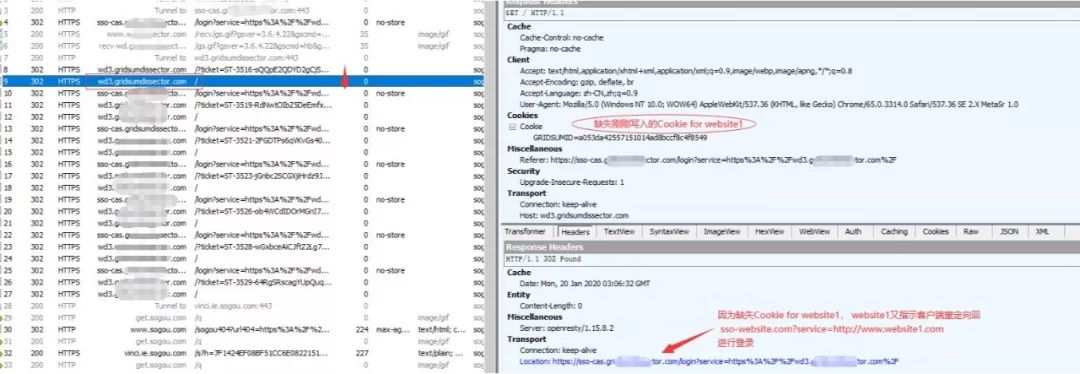Switch to the ImageView tab
The height and width of the screenshot is (374, 1080).
(721, 232)
